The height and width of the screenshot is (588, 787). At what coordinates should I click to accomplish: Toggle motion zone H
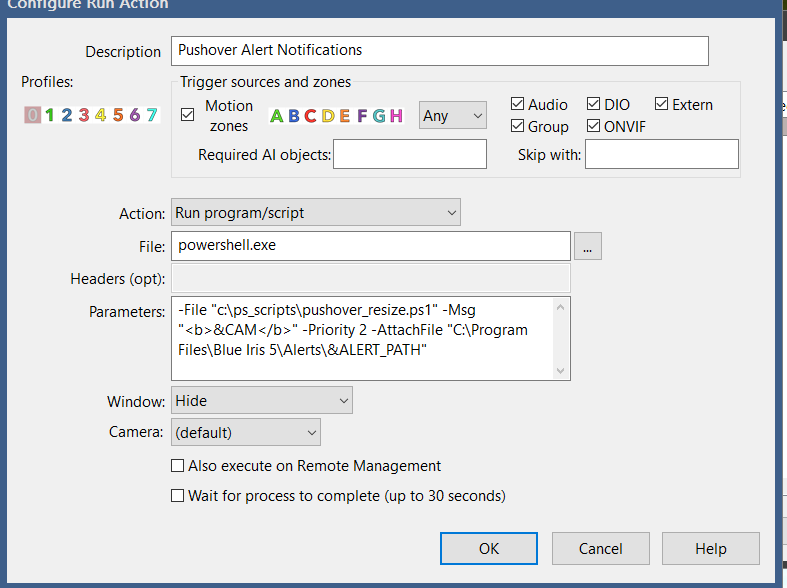[396, 116]
